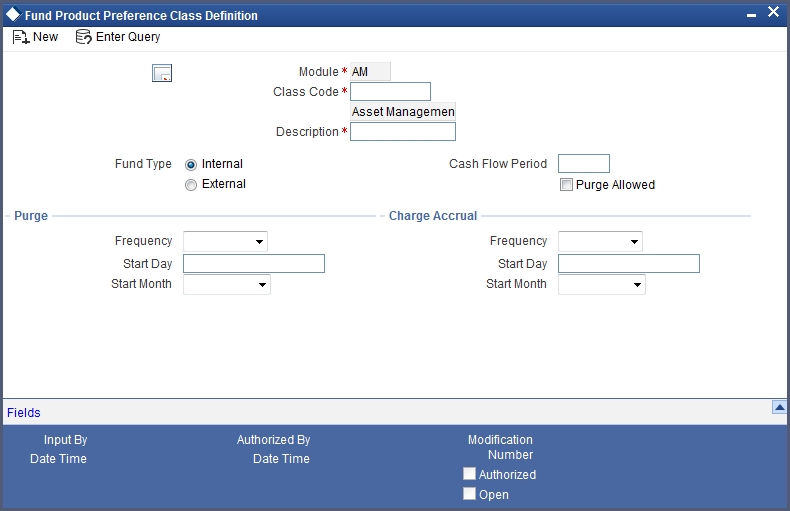Select the External fund type
The image size is (790, 511).
click(191, 185)
